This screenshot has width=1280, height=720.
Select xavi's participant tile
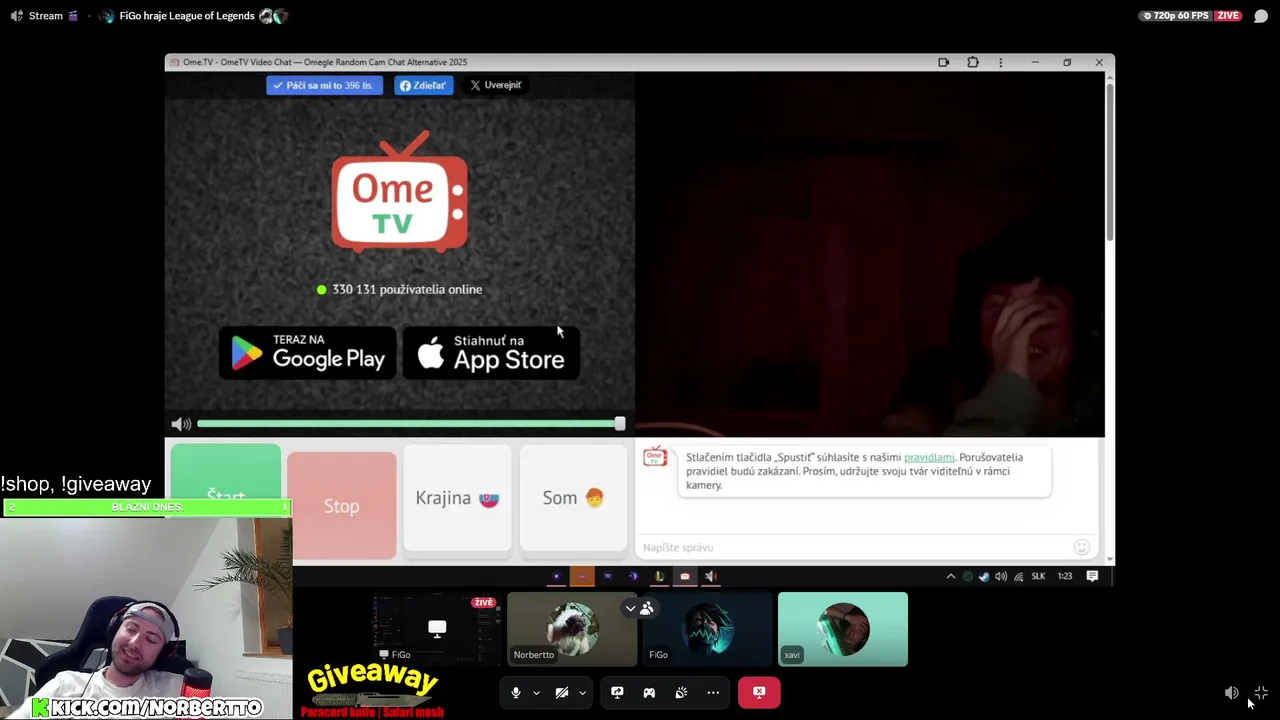pyautogui.click(x=843, y=629)
